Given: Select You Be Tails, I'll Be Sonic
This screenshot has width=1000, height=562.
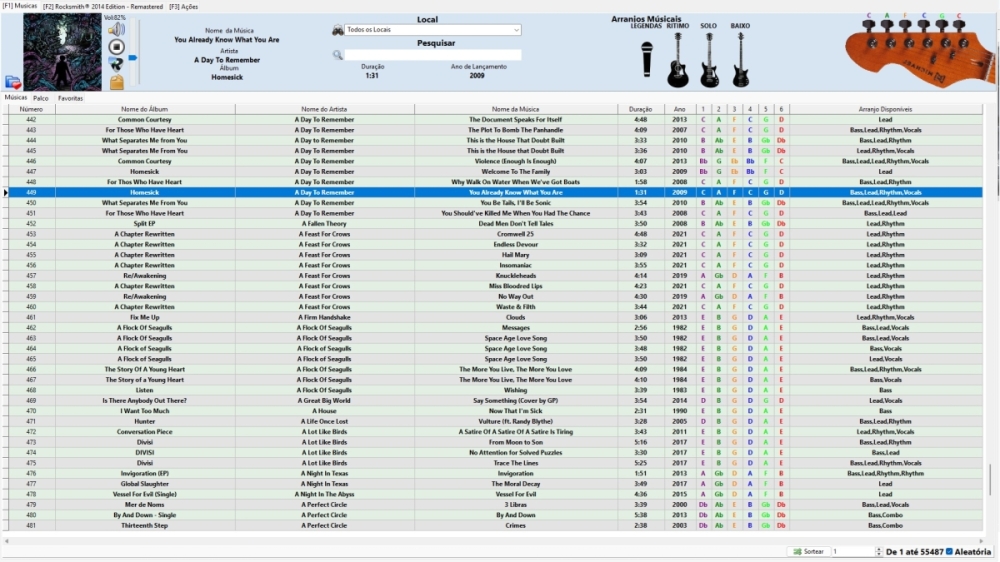Looking at the screenshot, I should 495,203.
